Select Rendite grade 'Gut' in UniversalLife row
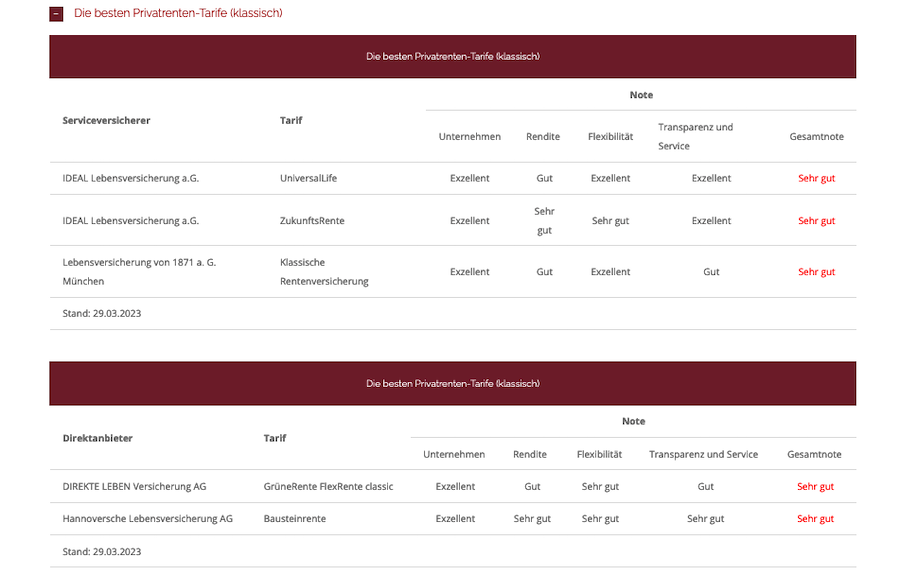 pos(544,178)
